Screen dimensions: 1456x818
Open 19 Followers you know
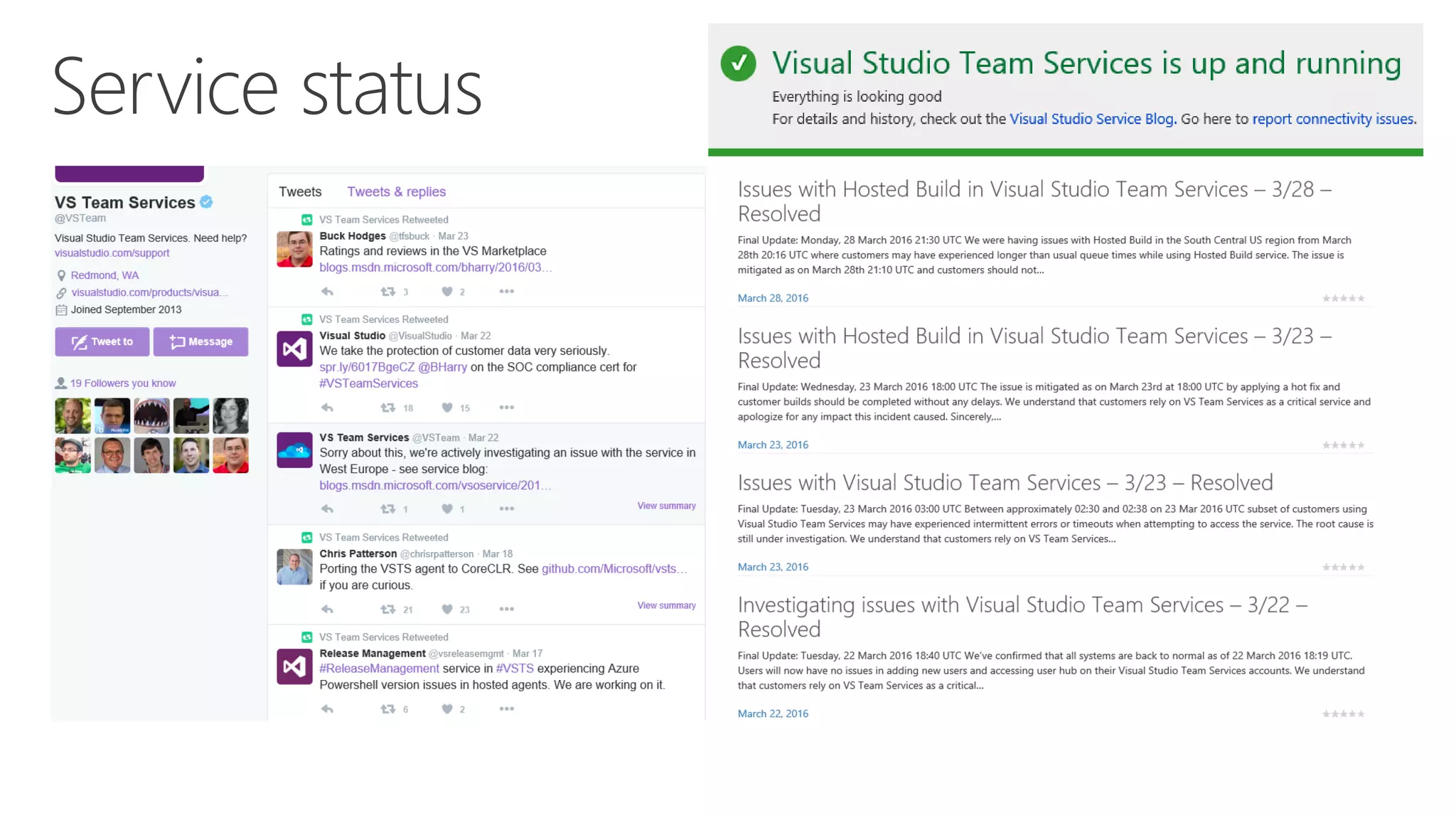(122, 383)
